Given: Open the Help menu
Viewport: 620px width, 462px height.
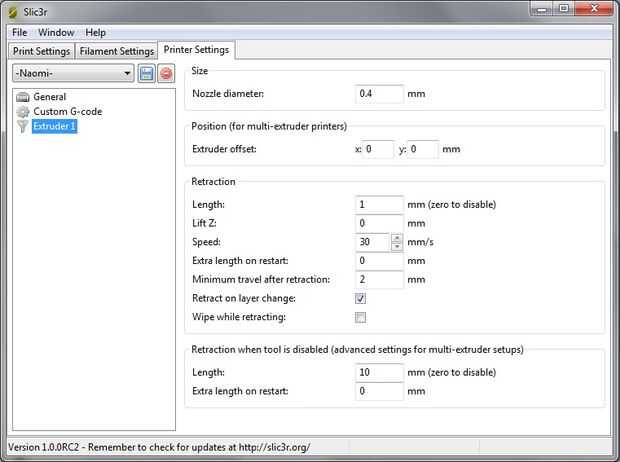Looking at the screenshot, I should [x=96, y=32].
